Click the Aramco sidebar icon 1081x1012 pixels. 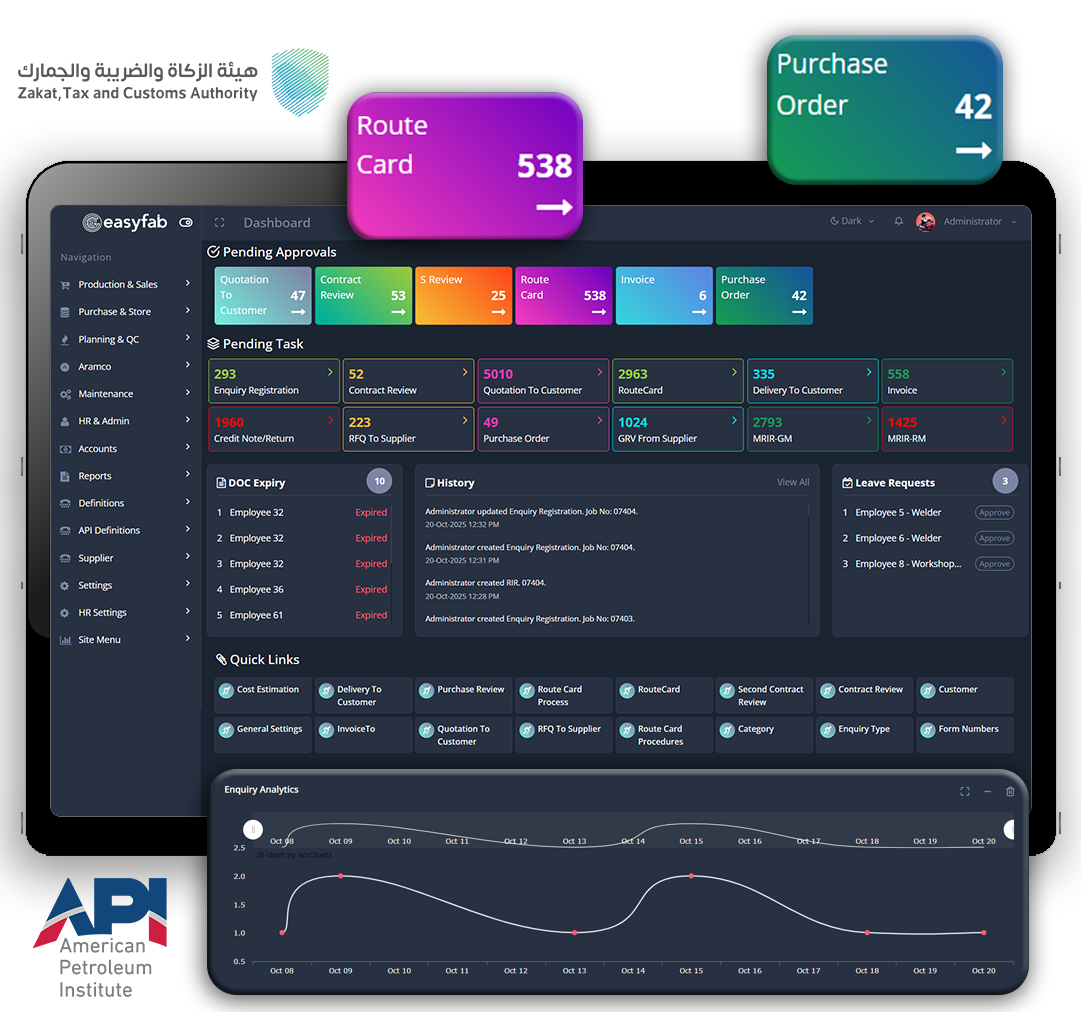(65, 367)
